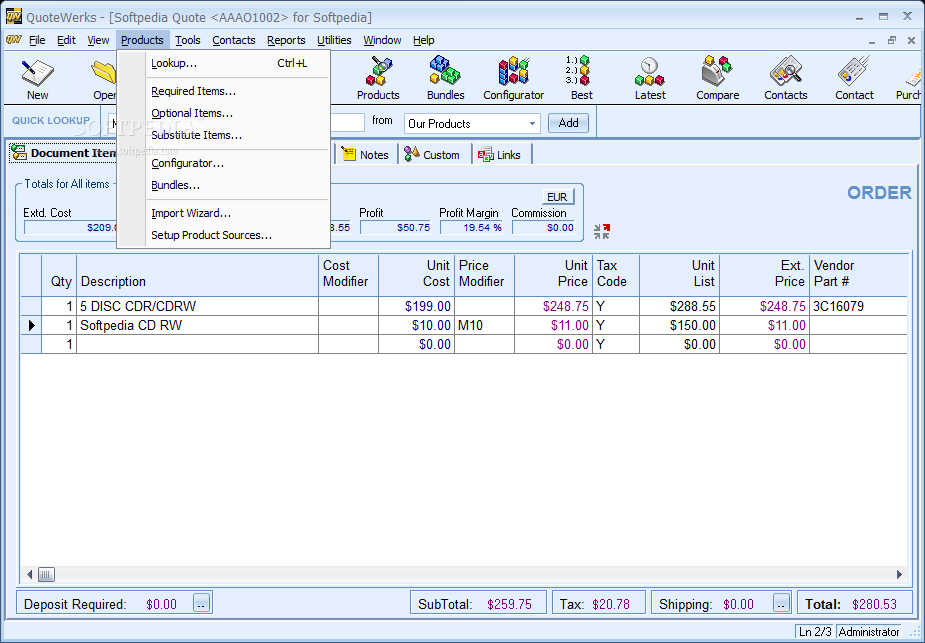Viewport: 925px width, 643px height.
Task: Open the File menu
Action: coord(37,40)
